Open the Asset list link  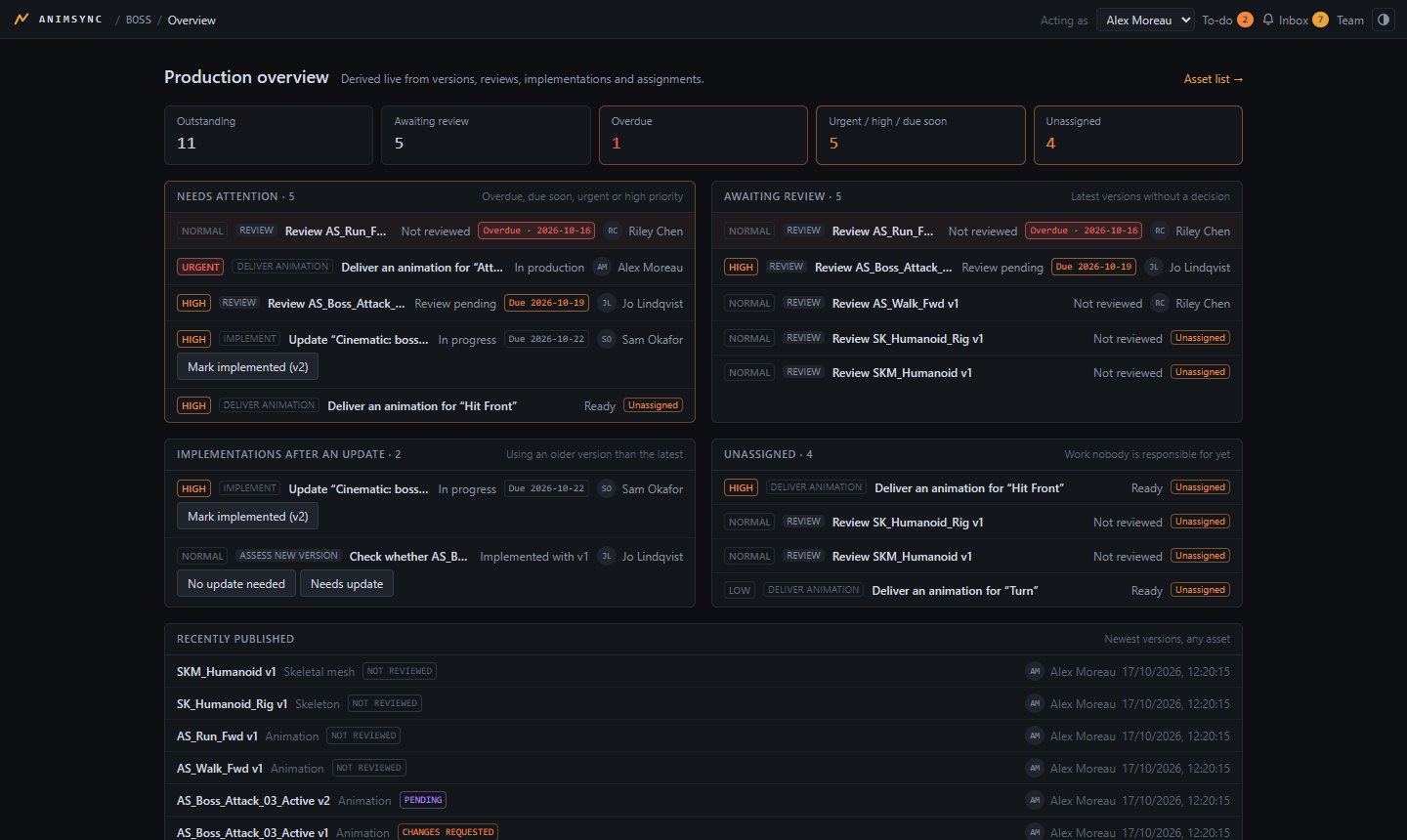[1214, 79]
